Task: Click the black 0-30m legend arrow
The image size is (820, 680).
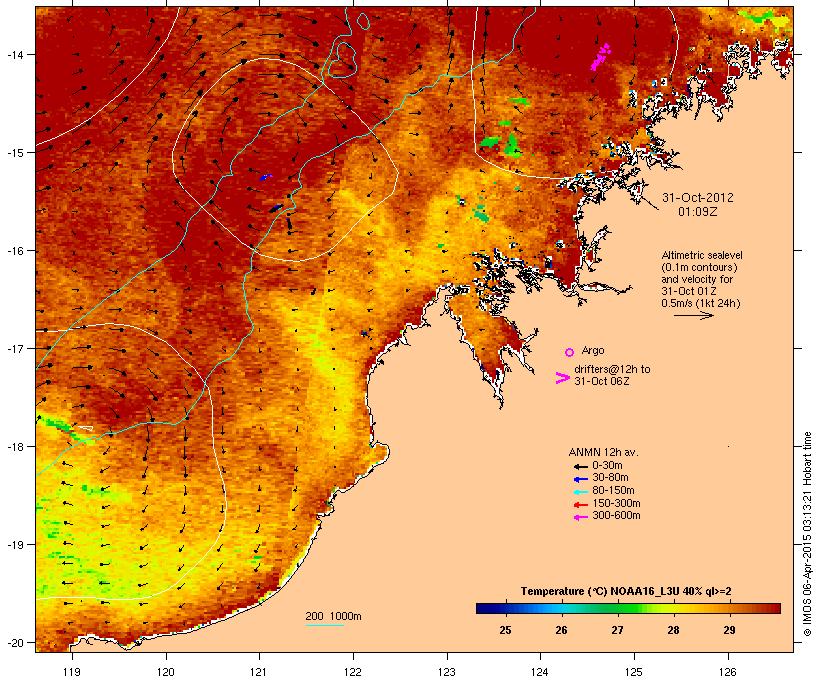Action: (x=580, y=466)
